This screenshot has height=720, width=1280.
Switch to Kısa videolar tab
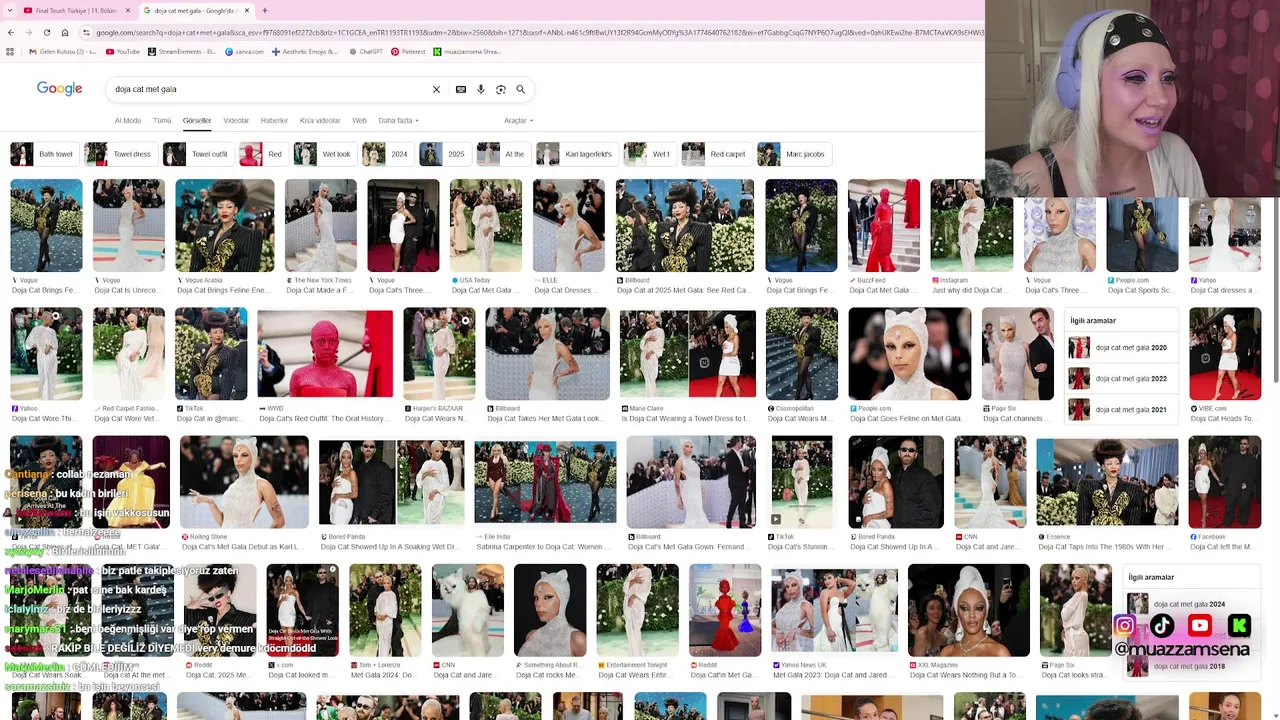320,120
